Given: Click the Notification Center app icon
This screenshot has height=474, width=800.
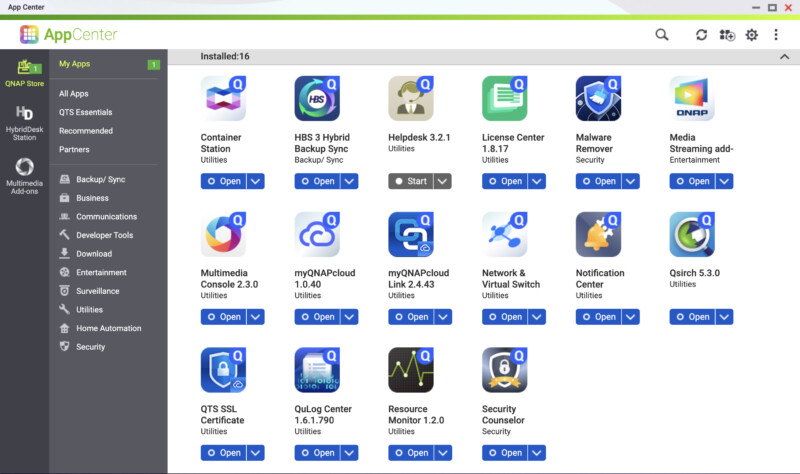Looking at the screenshot, I should coord(599,234).
